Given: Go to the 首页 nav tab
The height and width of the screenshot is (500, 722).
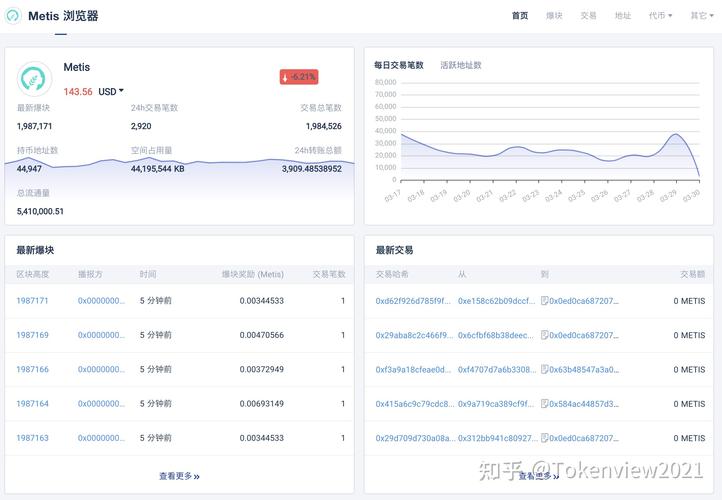Looking at the screenshot, I should point(520,16).
